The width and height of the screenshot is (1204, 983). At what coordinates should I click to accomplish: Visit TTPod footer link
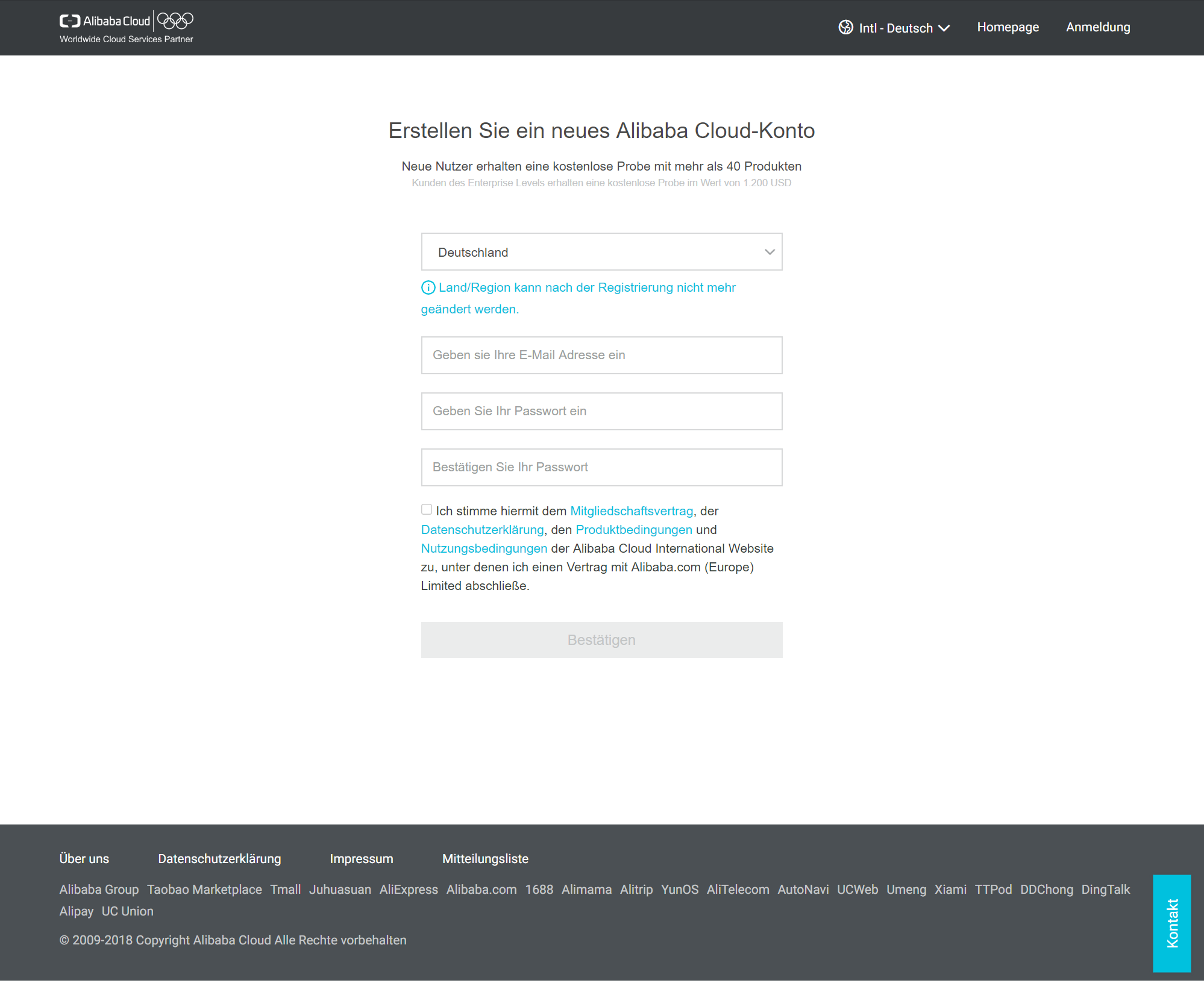pos(993,890)
